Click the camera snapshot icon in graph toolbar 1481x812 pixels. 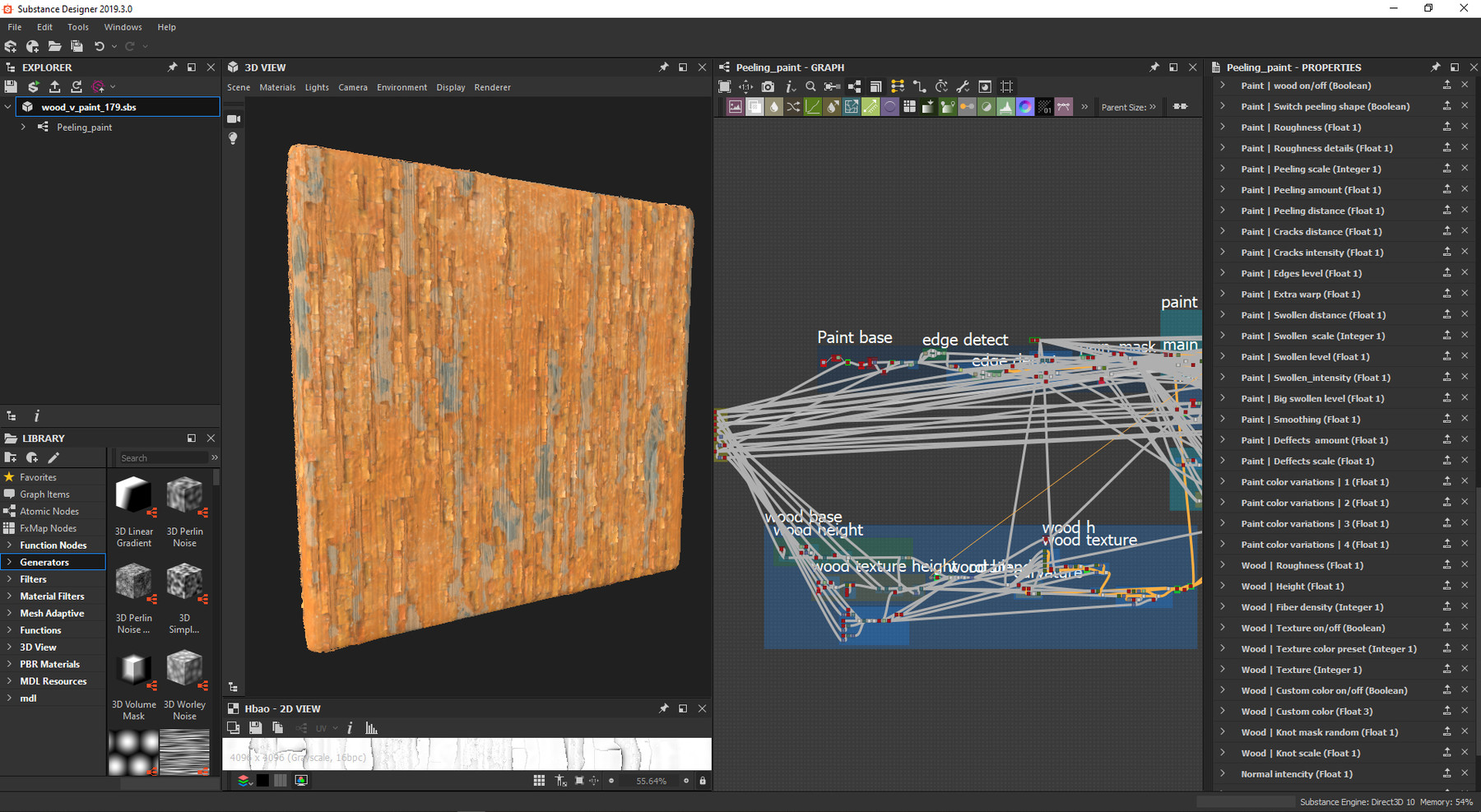coord(768,86)
